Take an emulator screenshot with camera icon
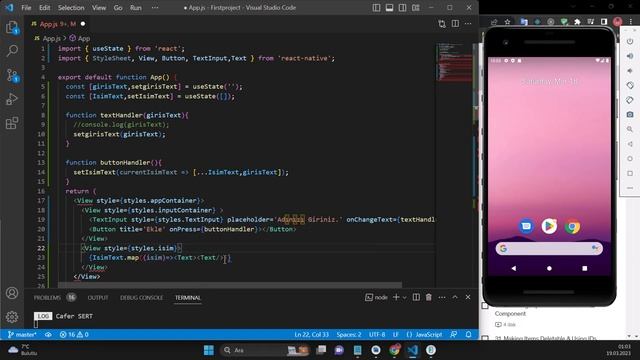 [x=630, y=115]
